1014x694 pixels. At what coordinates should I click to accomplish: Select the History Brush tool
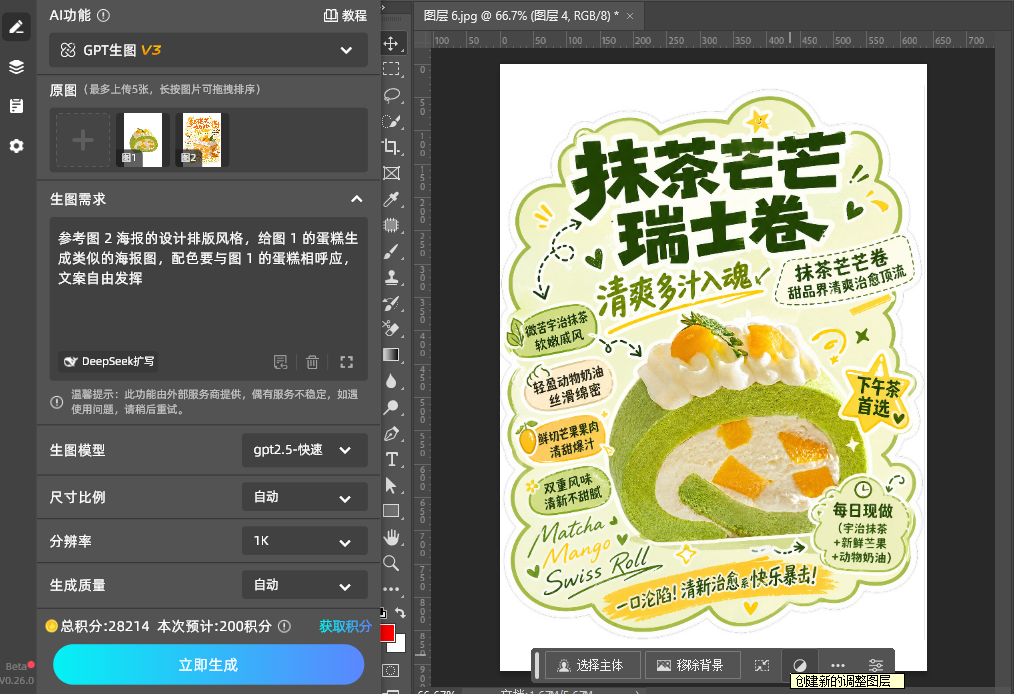[391, 303]
